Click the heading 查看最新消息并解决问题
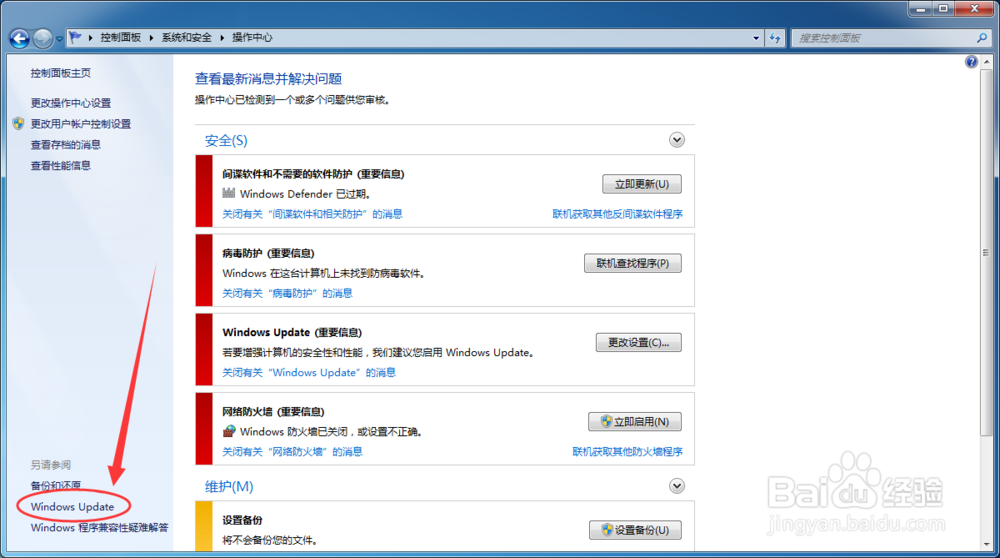The width and height of the screenshot is (1000, 558). (x=268, y=78)
